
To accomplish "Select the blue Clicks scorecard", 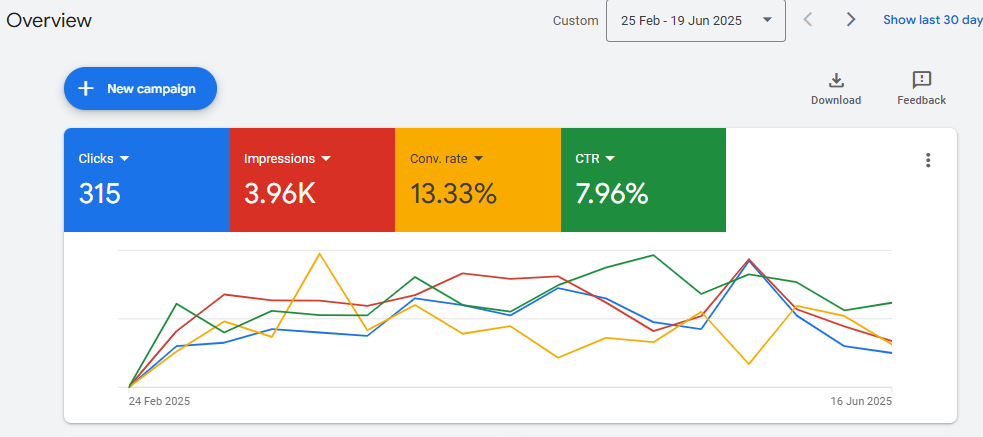I will [146, 180].
